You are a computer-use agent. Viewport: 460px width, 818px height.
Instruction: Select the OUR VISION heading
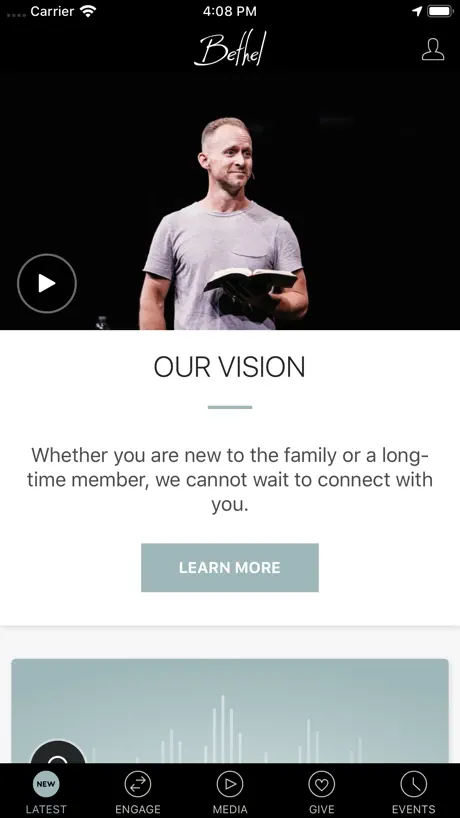(229, 367)
